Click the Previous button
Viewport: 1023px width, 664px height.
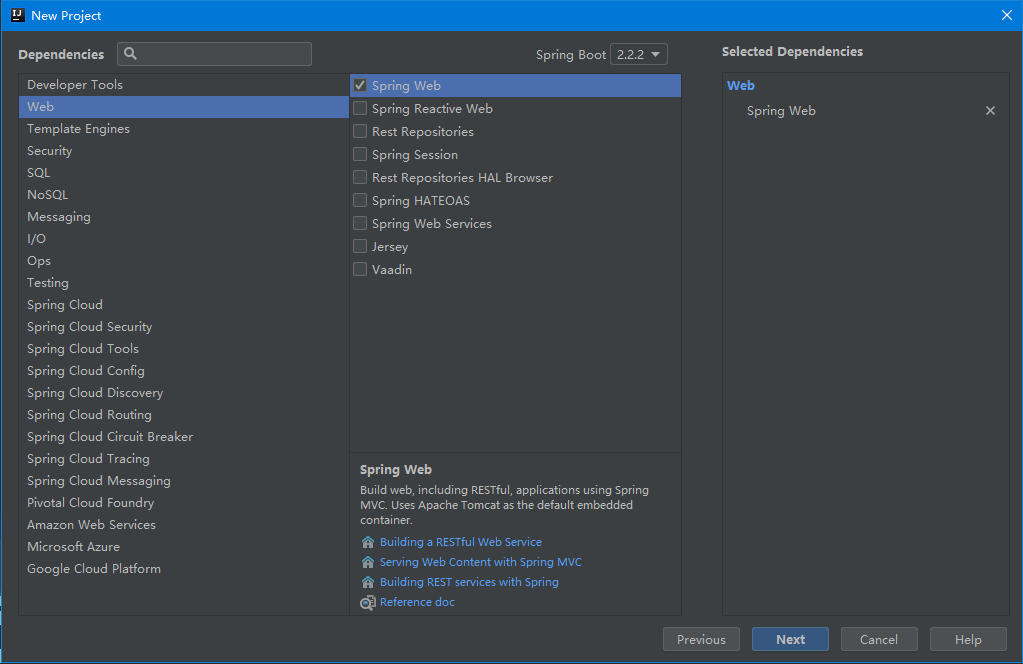[x=701, y=639]
